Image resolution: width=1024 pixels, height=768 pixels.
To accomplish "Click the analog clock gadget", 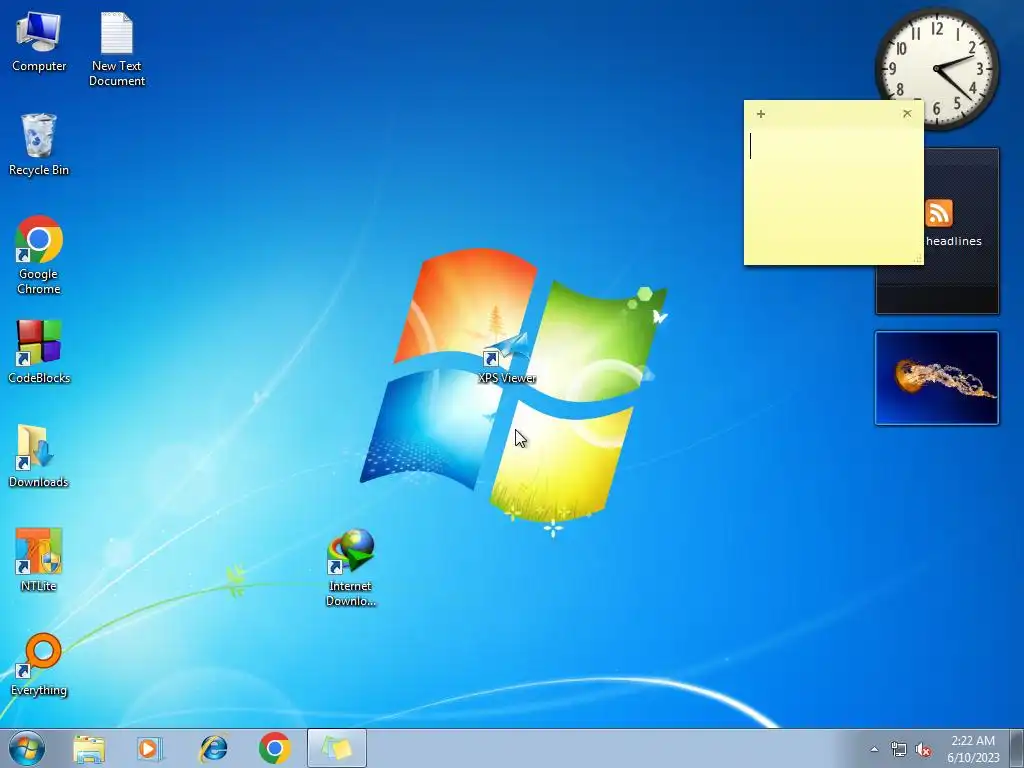I will click(x=936, y=68).
